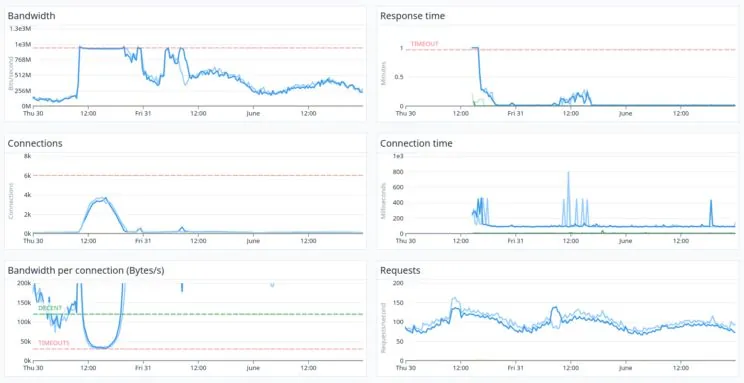Click the TIMEOUTS threshold label
This screenshot has height=383, width=744.
click(x=54, y=343)
